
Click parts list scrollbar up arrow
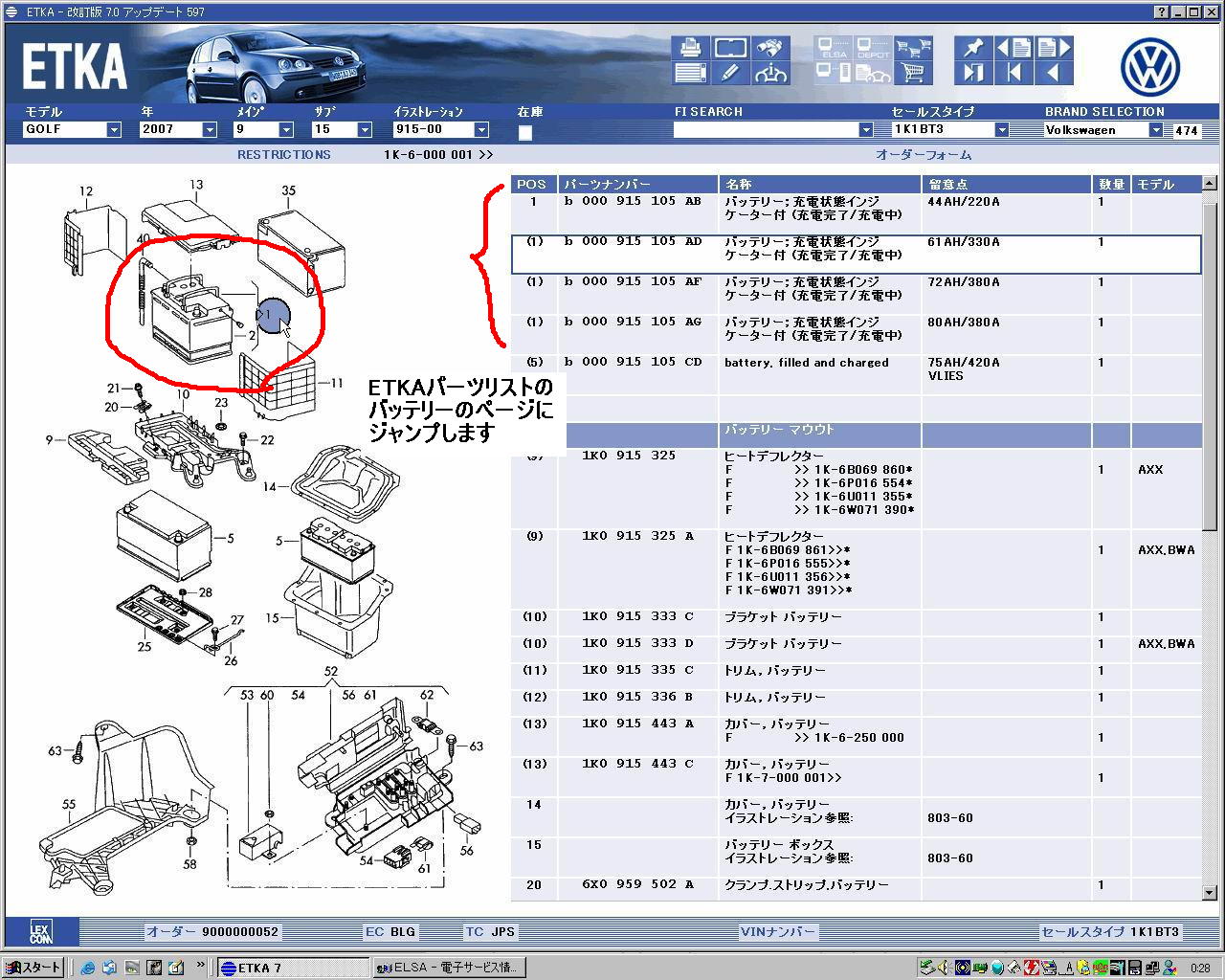[1209, 183]
